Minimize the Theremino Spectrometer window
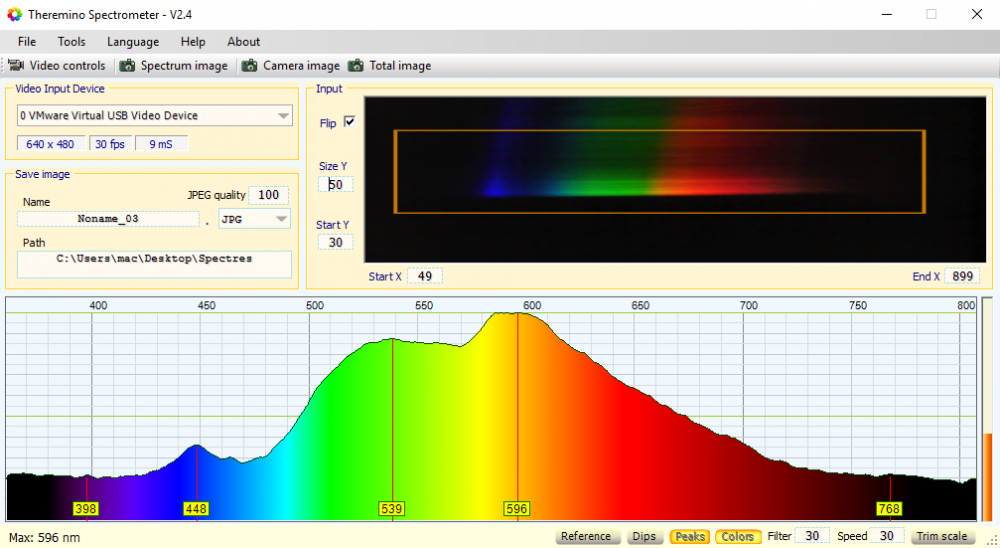1000x548 pixels. 886,14
